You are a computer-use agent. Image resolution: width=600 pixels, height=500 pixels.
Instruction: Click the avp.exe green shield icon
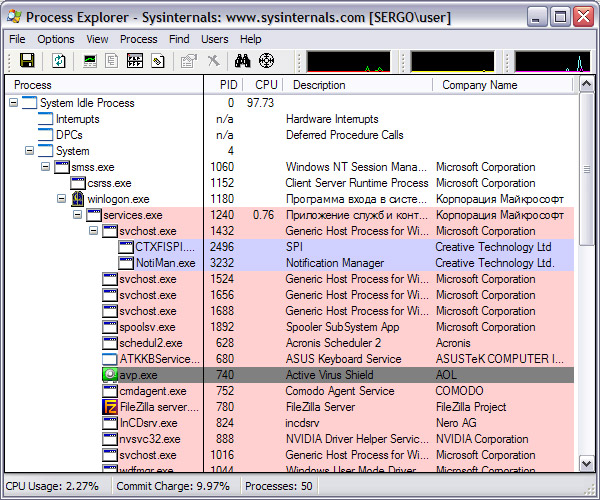[x=109, y=375]
